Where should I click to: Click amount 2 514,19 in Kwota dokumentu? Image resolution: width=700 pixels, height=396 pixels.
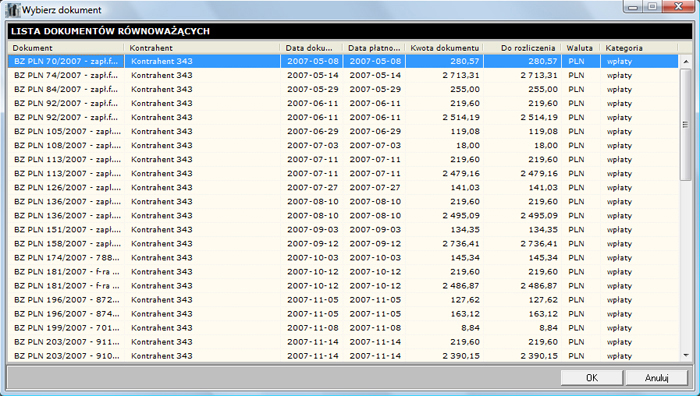click(x=461, y=117)
